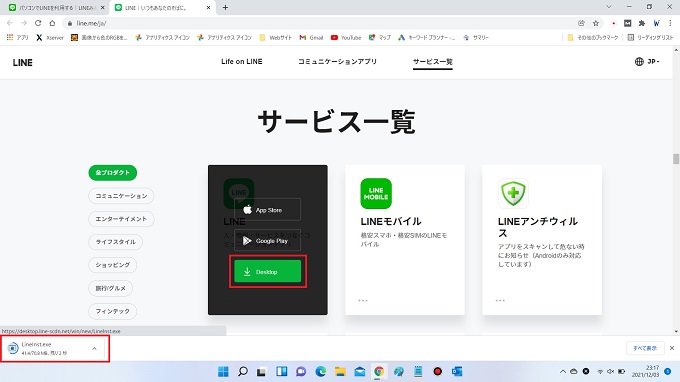Open the clock showing 23:17

coord(646,371)
